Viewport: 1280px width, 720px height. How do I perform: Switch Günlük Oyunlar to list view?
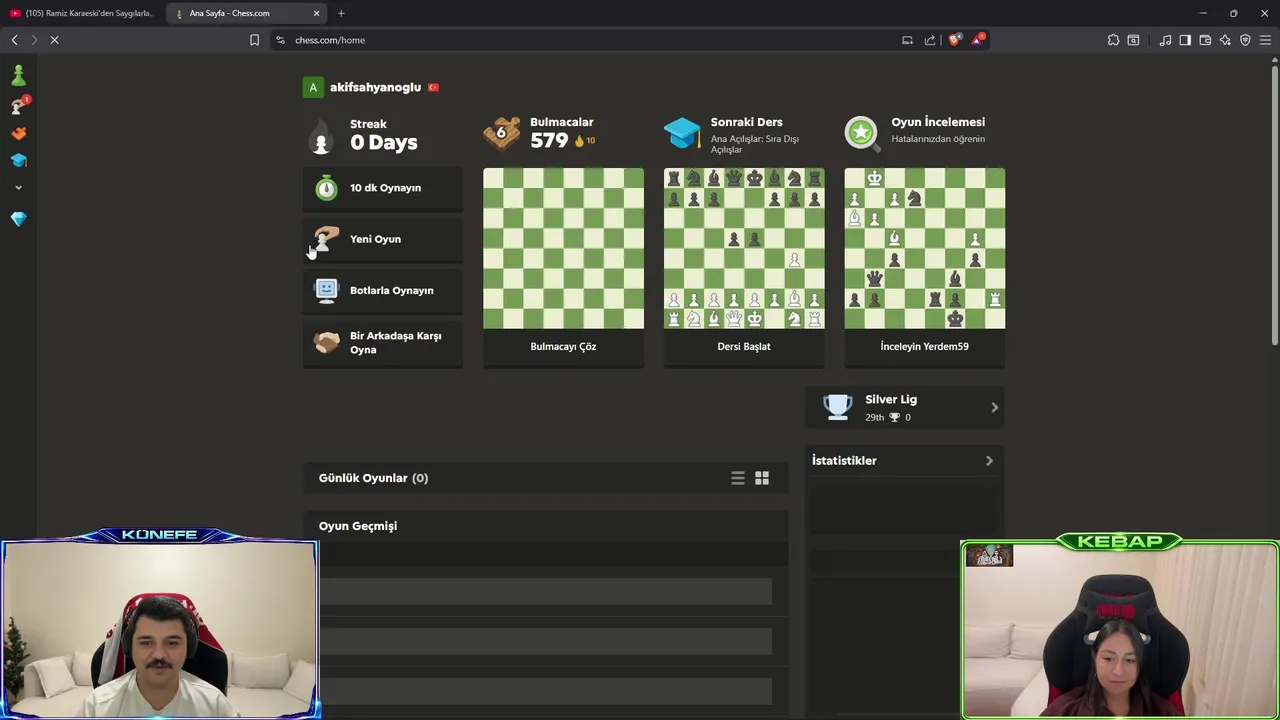click(x=738, y=479)
